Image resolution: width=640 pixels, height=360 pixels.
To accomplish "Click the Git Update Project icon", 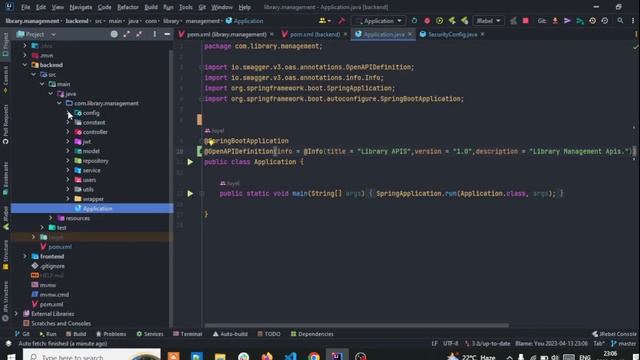I will [x=555, y=21].
